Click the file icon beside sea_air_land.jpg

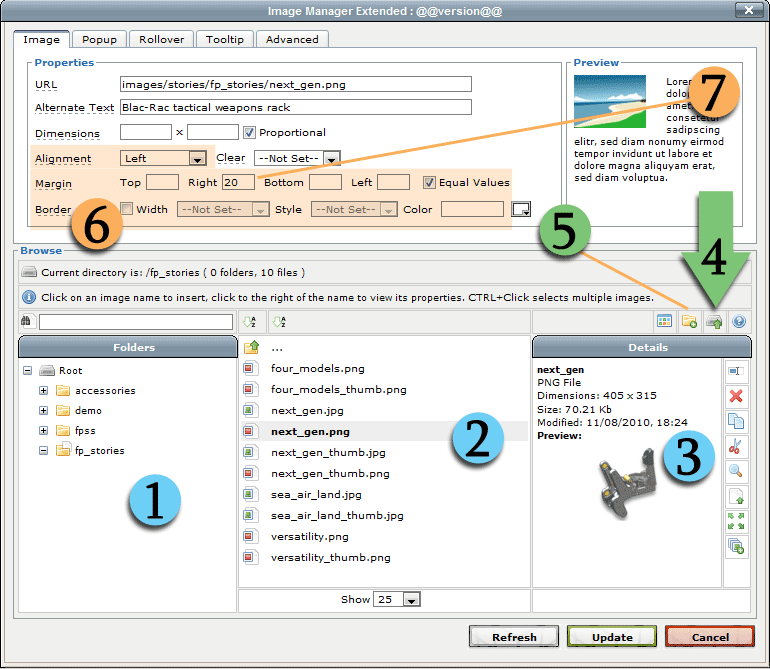tap(249, 494)
